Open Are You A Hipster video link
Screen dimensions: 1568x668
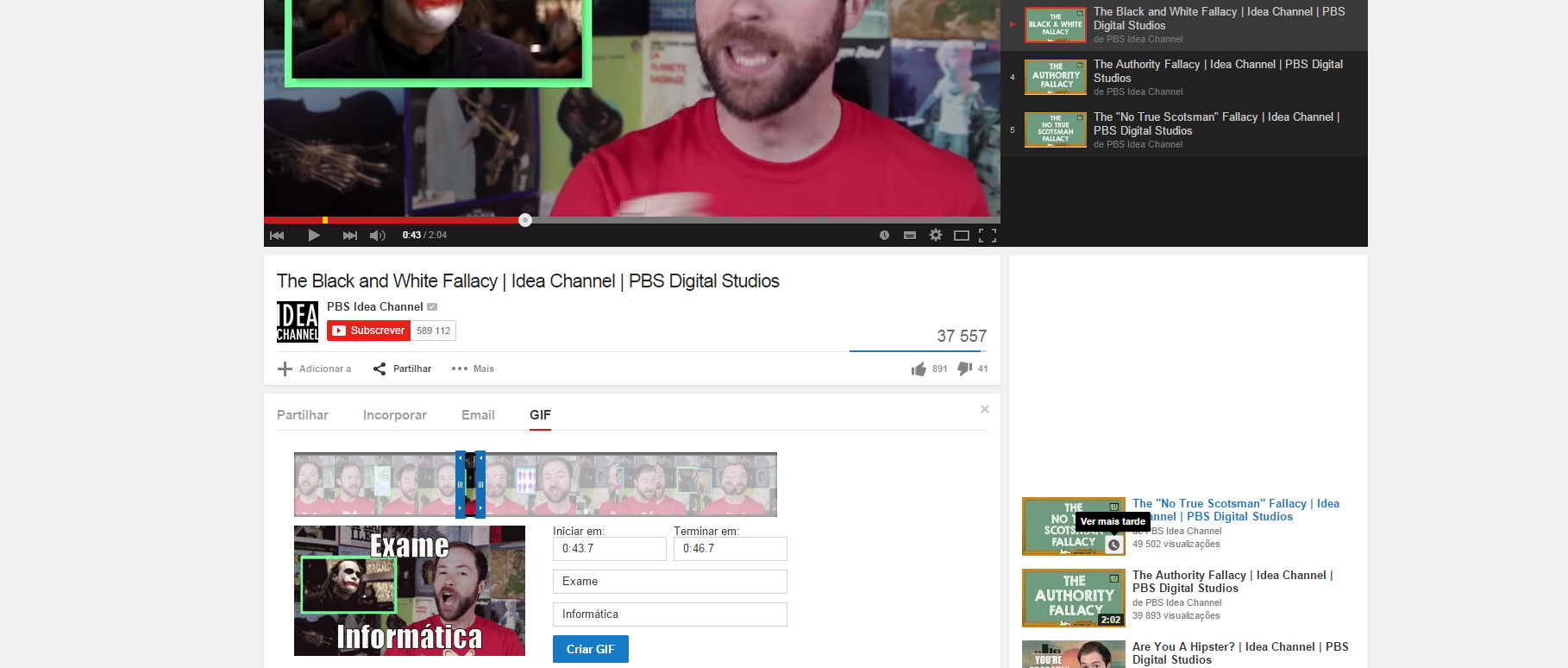[1240, 653]
